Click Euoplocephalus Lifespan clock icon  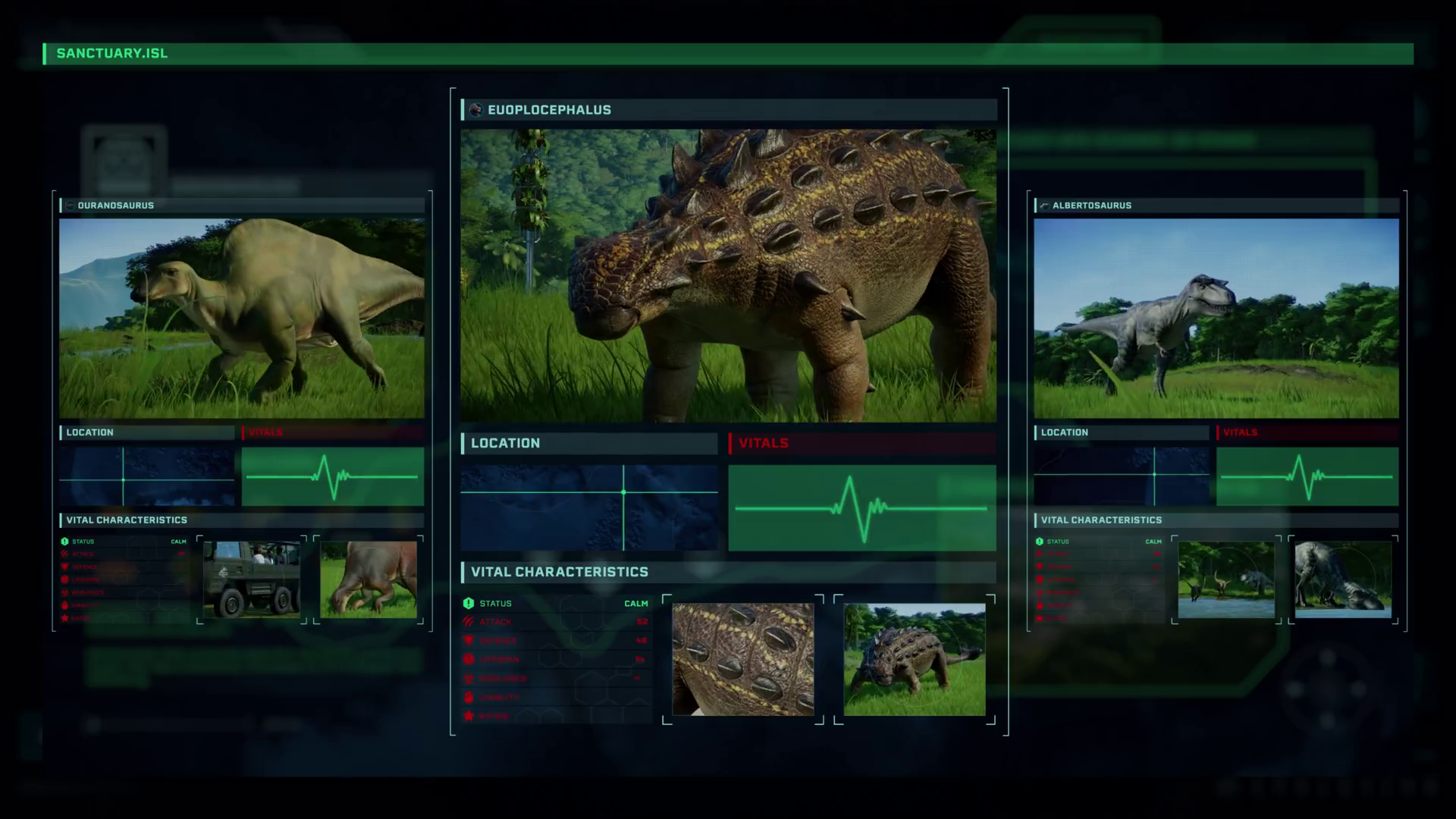click(x=468, y=660)
